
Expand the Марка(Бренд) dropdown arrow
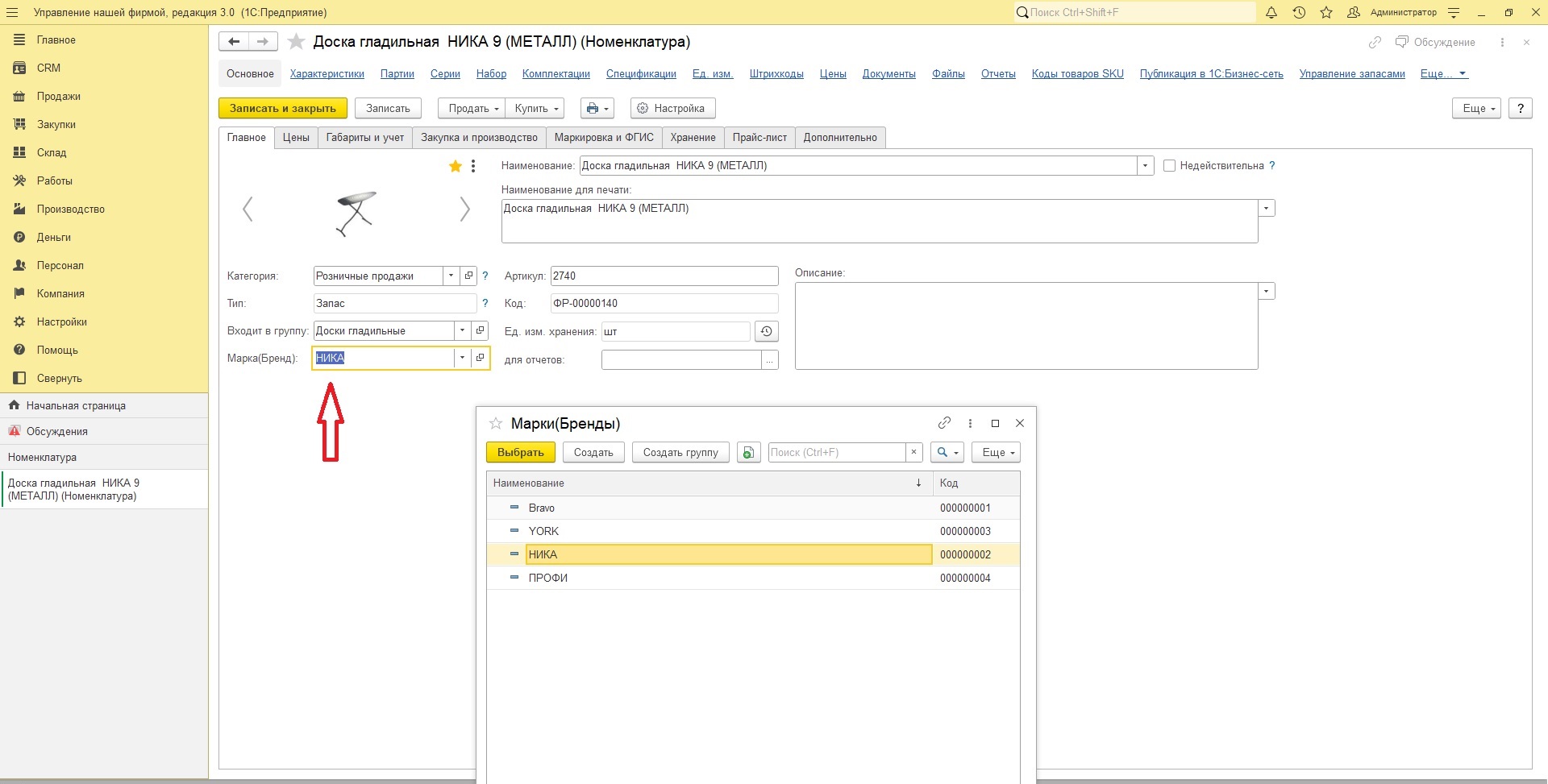(462, 358)
